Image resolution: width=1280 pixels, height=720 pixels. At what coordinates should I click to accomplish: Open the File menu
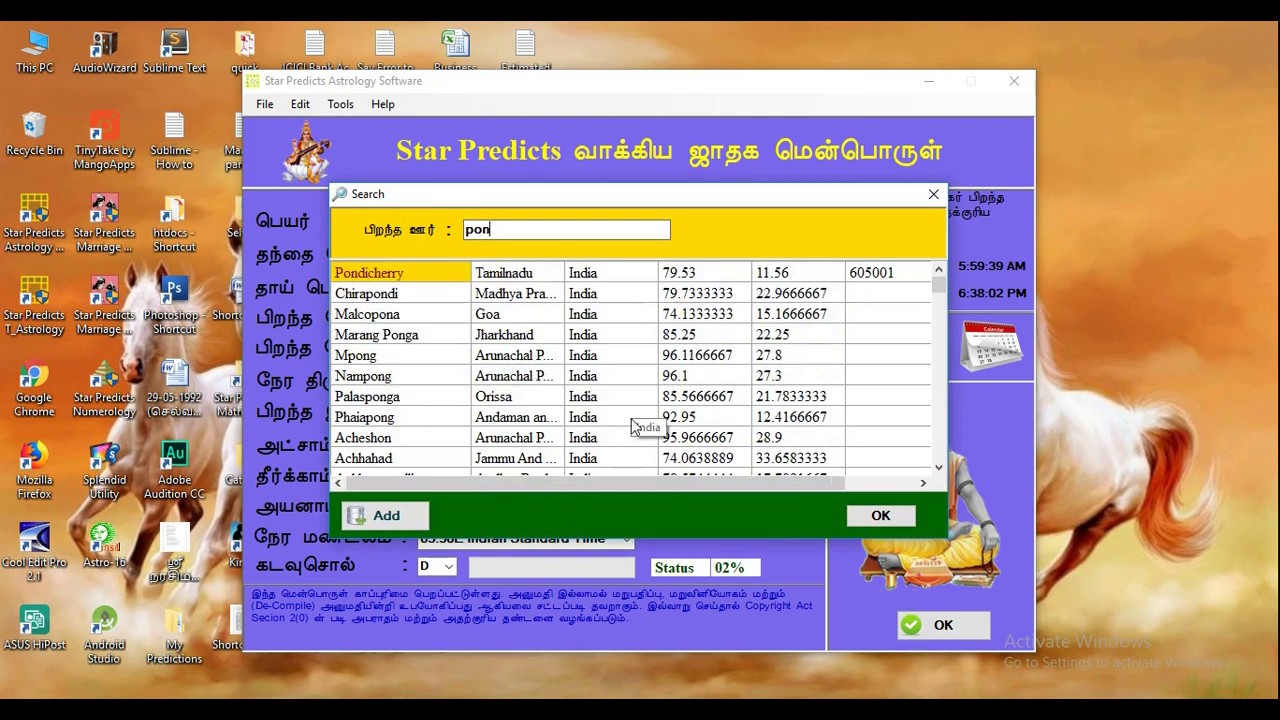tap(265, 104)
